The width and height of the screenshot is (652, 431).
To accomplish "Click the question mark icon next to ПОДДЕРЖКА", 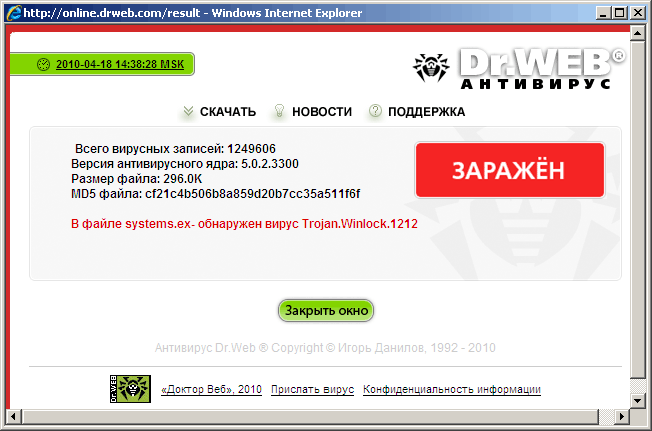I will pyautogui.click(x=375, y=111).
